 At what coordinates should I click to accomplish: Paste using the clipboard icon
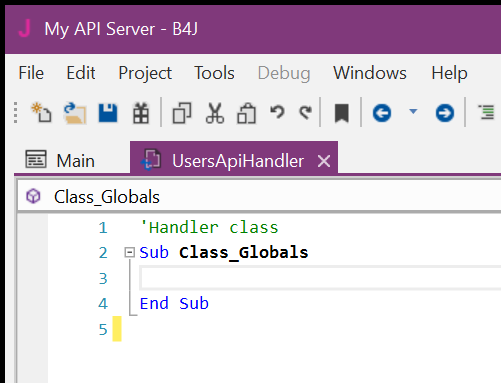pyautogui.click(x=246, y=113)
